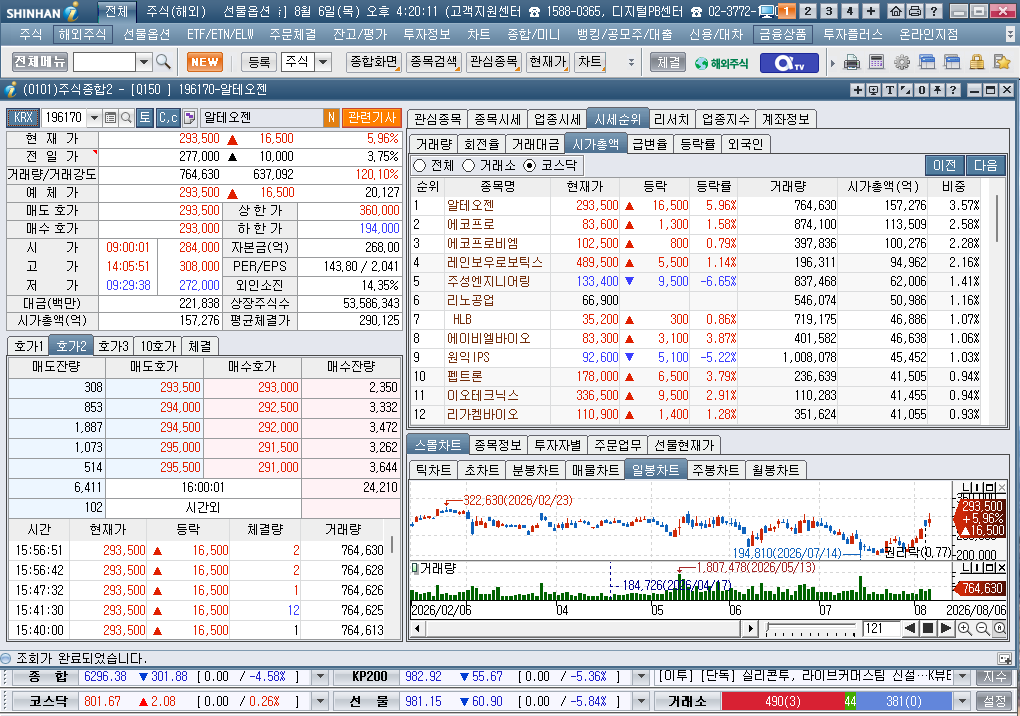Click the printer icon in the top toolbar

pos(852,62)
